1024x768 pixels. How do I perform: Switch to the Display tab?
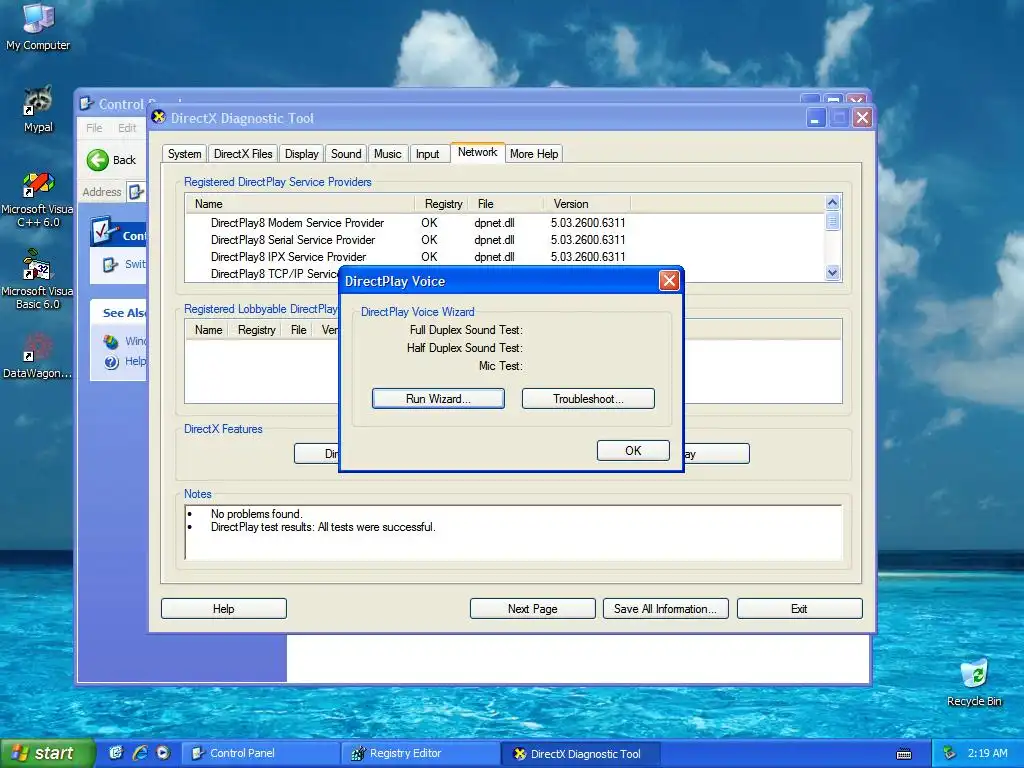(x=301, y=154)
